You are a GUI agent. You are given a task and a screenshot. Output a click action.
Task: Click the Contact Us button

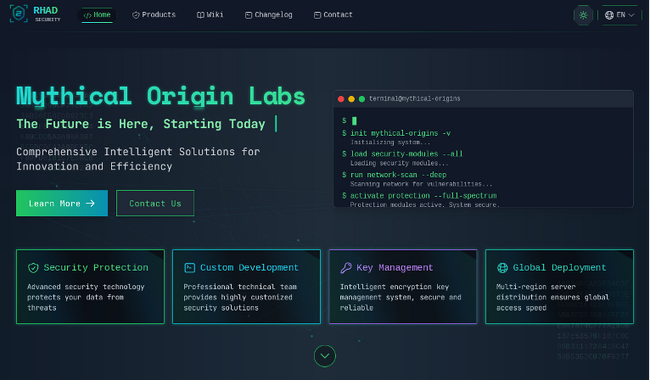pyautogui.click(x=155, y=203)
